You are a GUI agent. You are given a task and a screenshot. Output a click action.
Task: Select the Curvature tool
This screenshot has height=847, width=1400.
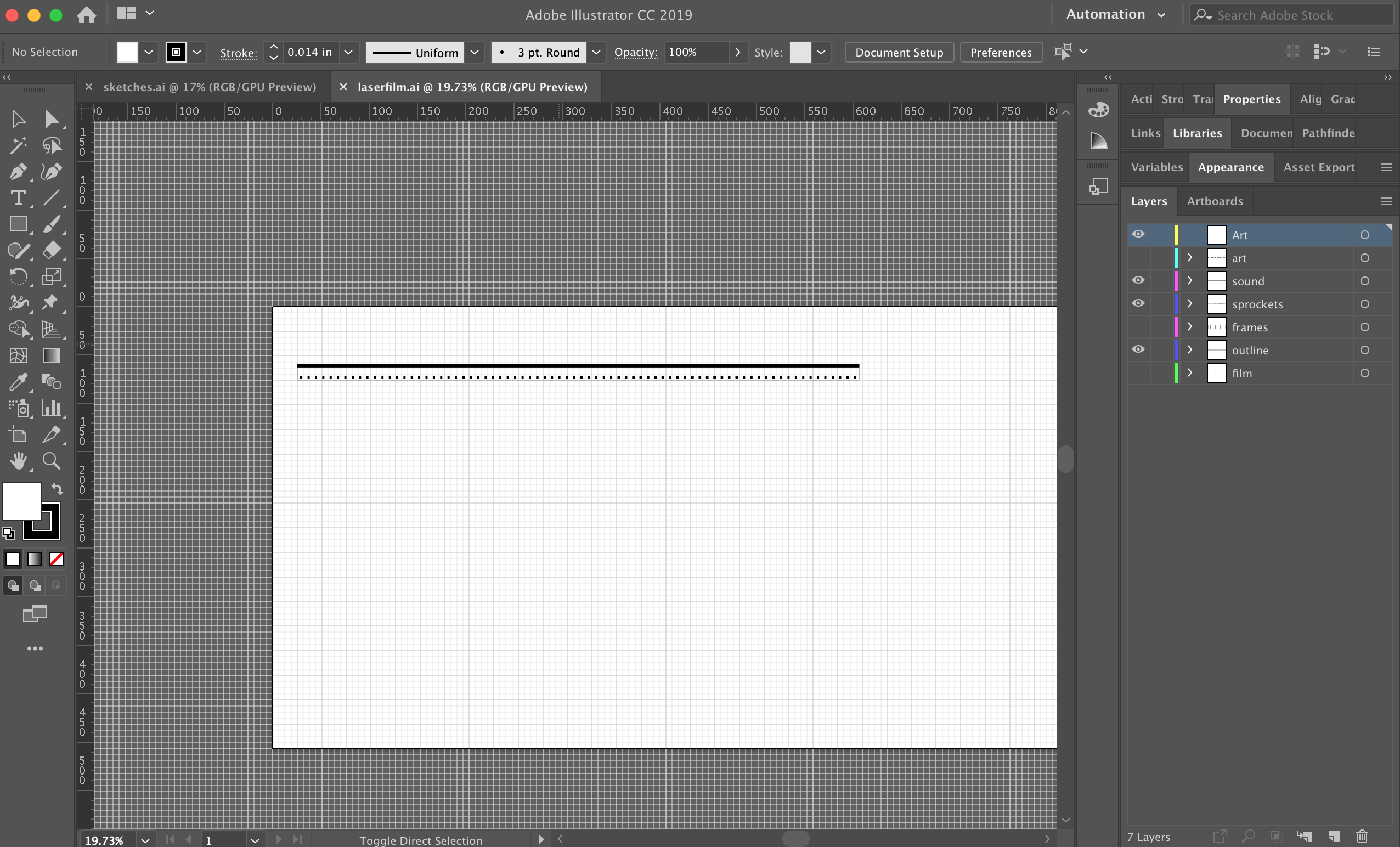pyautogui.click(x=52, y=172)
